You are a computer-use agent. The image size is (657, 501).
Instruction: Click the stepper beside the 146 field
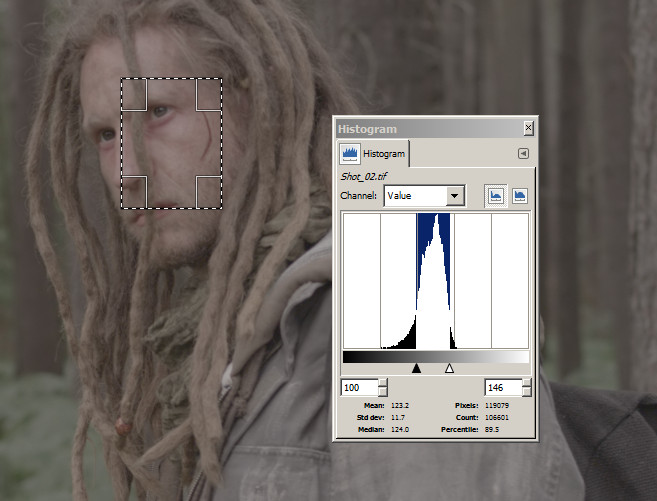(x=526, y=387)
